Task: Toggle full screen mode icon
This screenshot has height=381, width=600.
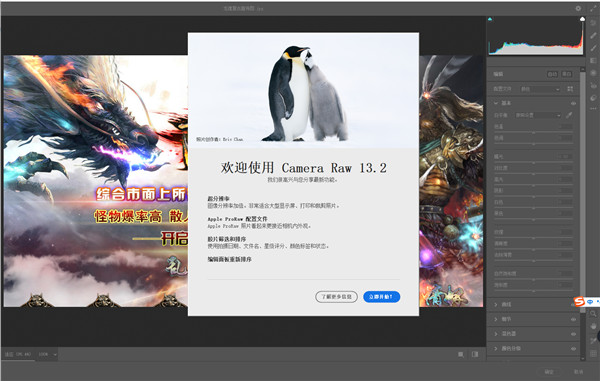Action: point(593,8)
